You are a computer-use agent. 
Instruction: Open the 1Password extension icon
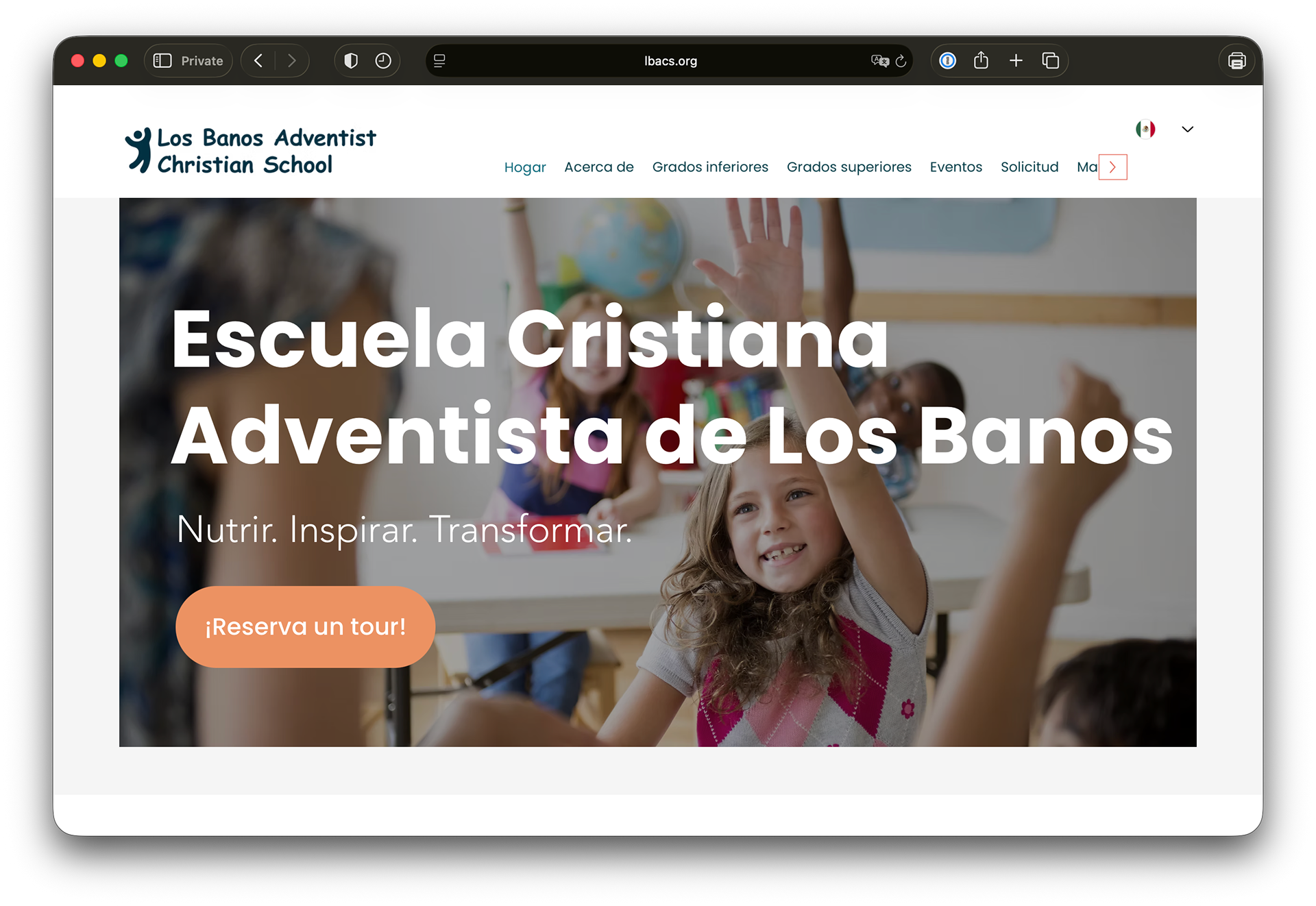948,61
